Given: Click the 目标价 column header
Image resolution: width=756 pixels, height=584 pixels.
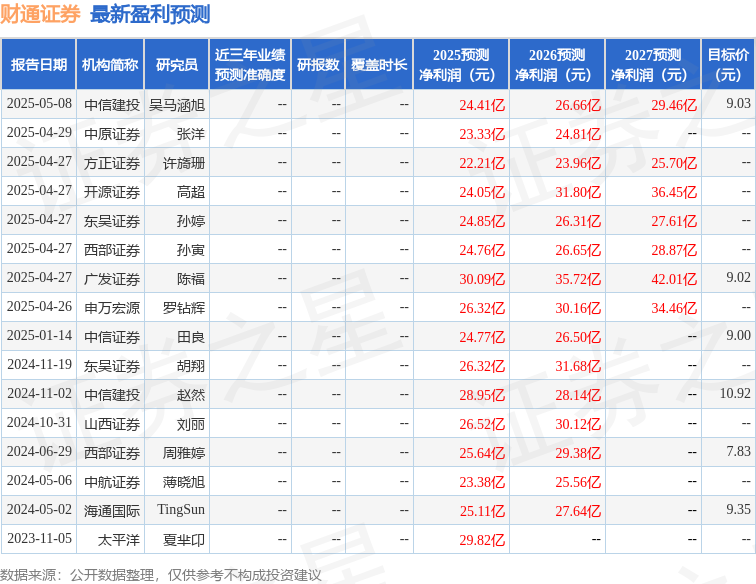Looking at the screenshot, I should [x=728, y=65].
